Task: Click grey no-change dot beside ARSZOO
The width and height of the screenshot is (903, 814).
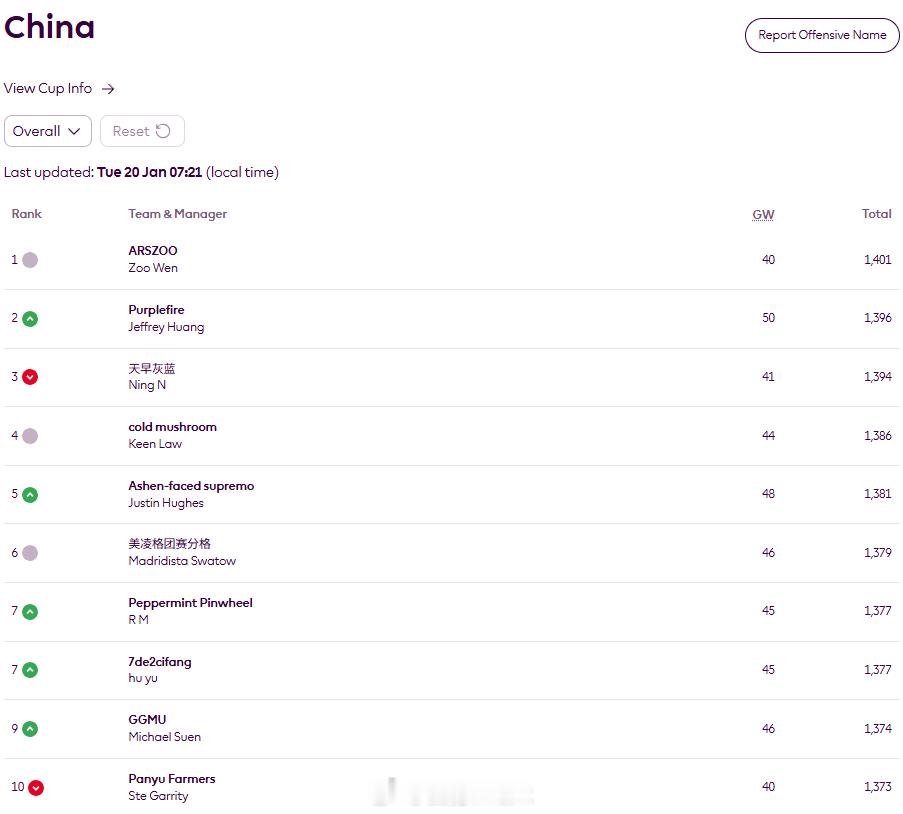Action: [x=30, y=260]
